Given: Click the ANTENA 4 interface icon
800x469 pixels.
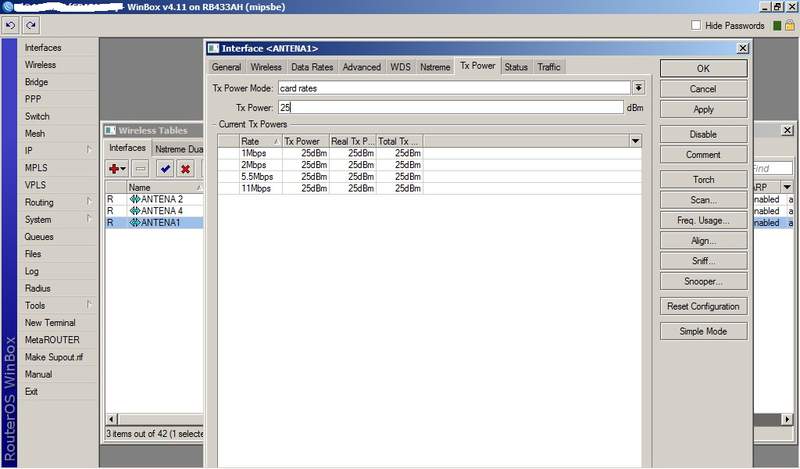Looking at the screenshot, I should [x=135, y=211].
